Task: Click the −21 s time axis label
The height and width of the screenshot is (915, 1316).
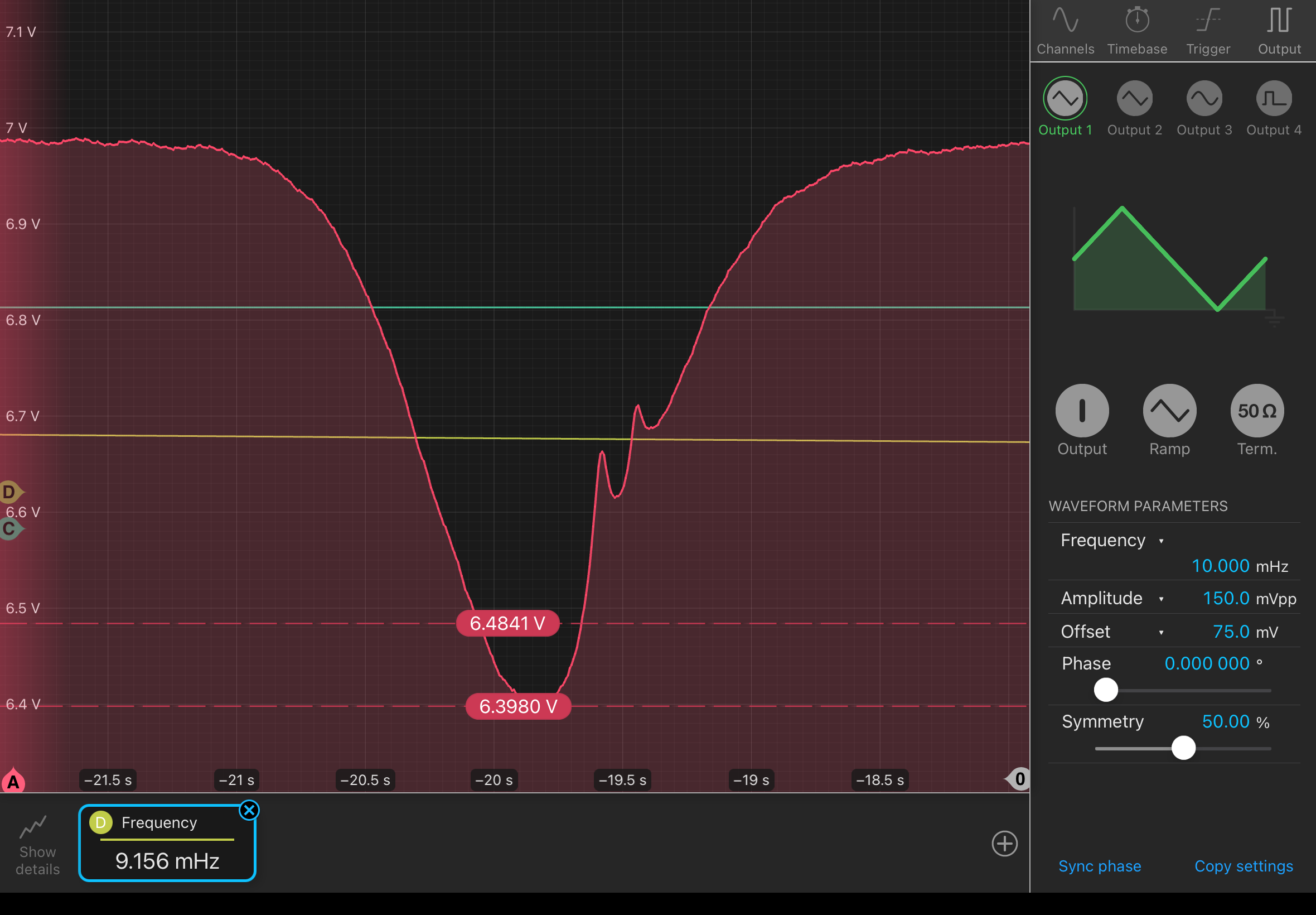Action: coord(236,779)
